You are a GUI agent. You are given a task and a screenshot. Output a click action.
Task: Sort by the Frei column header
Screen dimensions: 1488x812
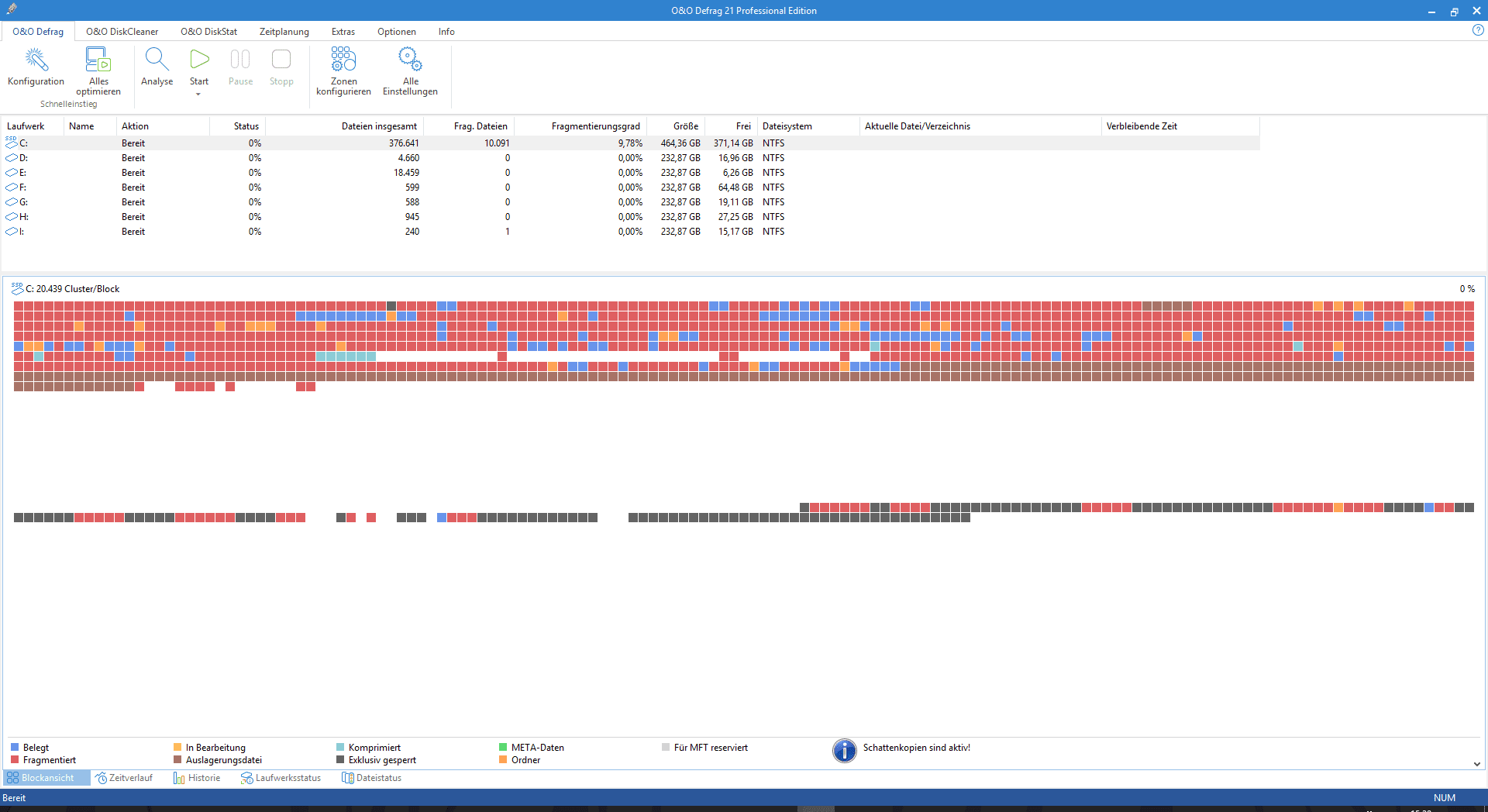tap(731, 126)
